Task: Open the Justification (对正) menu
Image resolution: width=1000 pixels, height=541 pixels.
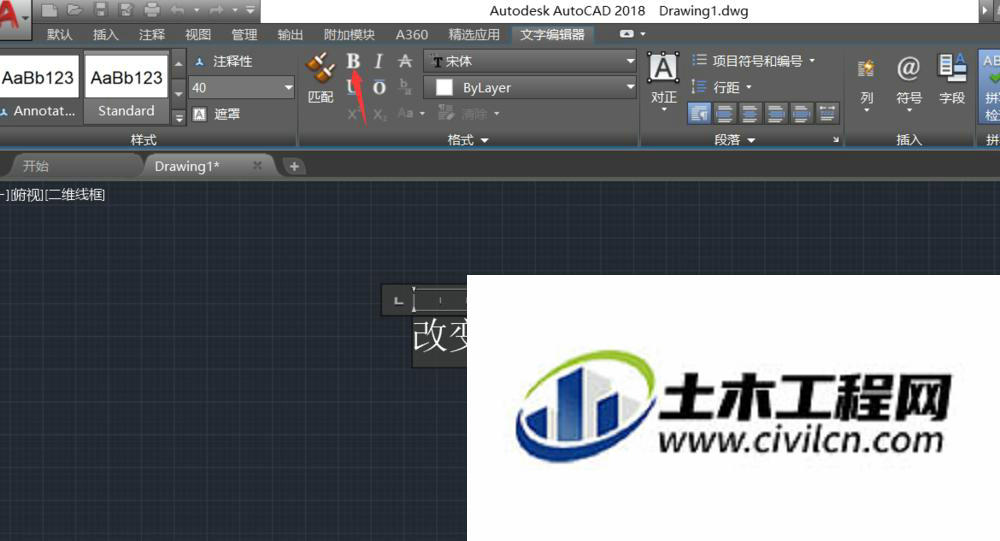Action: point(663,82)
